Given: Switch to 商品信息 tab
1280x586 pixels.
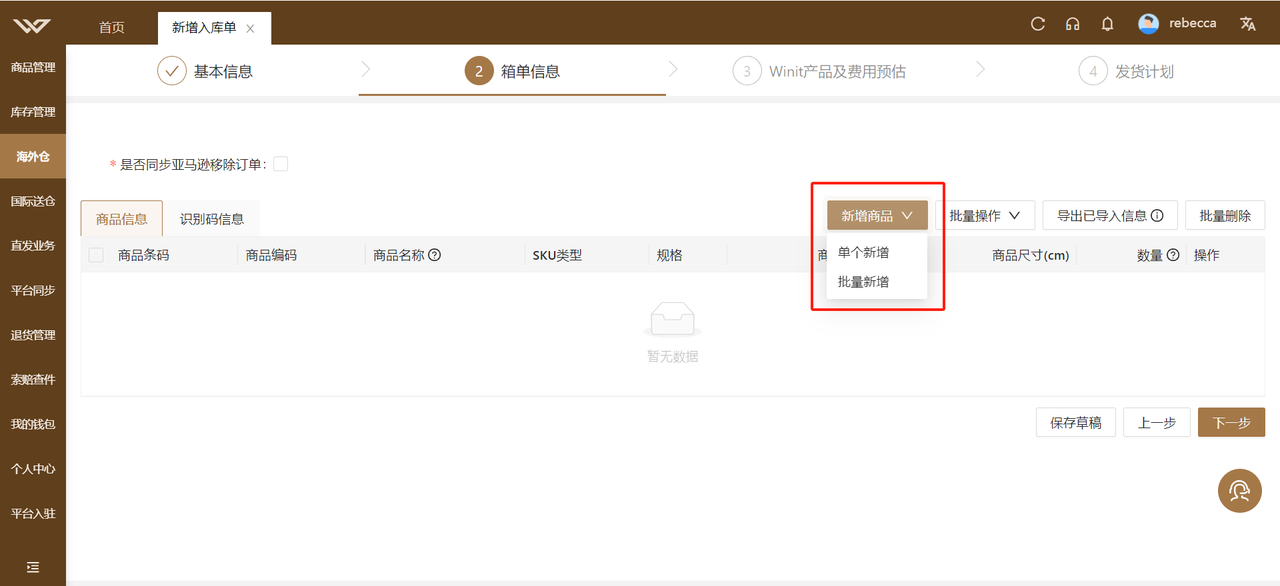Looking at the screenshot, I should [x=122, y=218].
